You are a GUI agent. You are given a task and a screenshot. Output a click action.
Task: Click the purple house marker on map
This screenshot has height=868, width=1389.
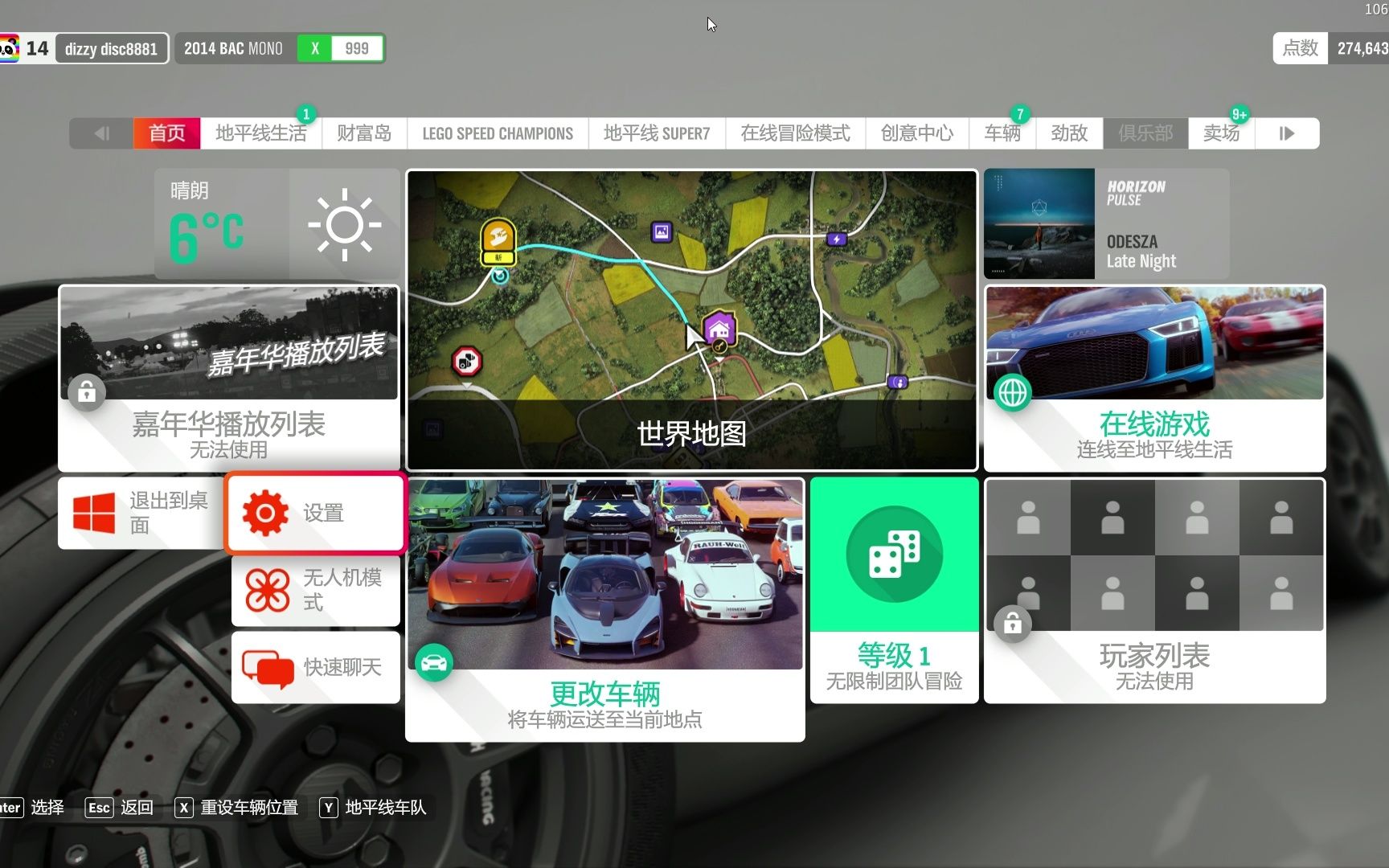click(719, 329)
